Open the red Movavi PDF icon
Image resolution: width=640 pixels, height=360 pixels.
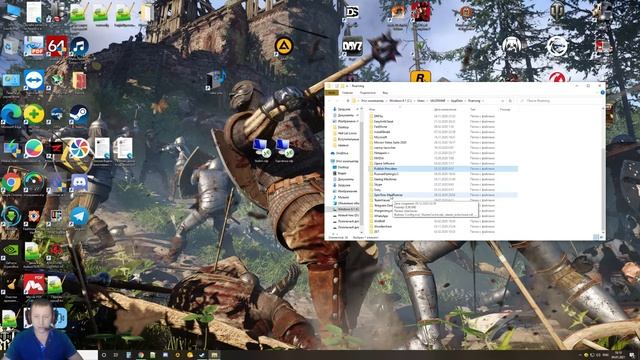pos(34,284)
